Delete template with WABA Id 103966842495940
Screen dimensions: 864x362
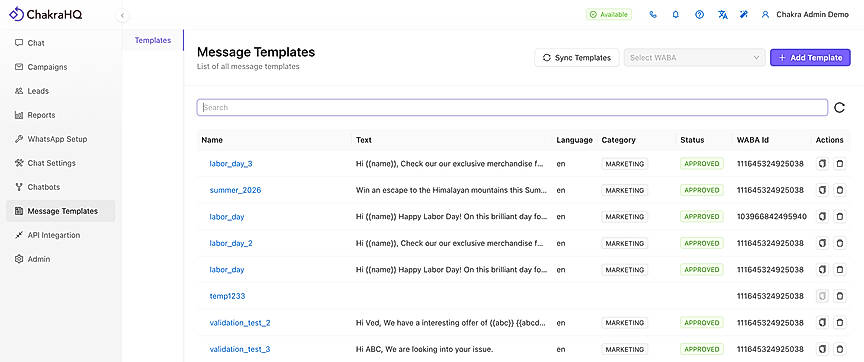[839, 217]
